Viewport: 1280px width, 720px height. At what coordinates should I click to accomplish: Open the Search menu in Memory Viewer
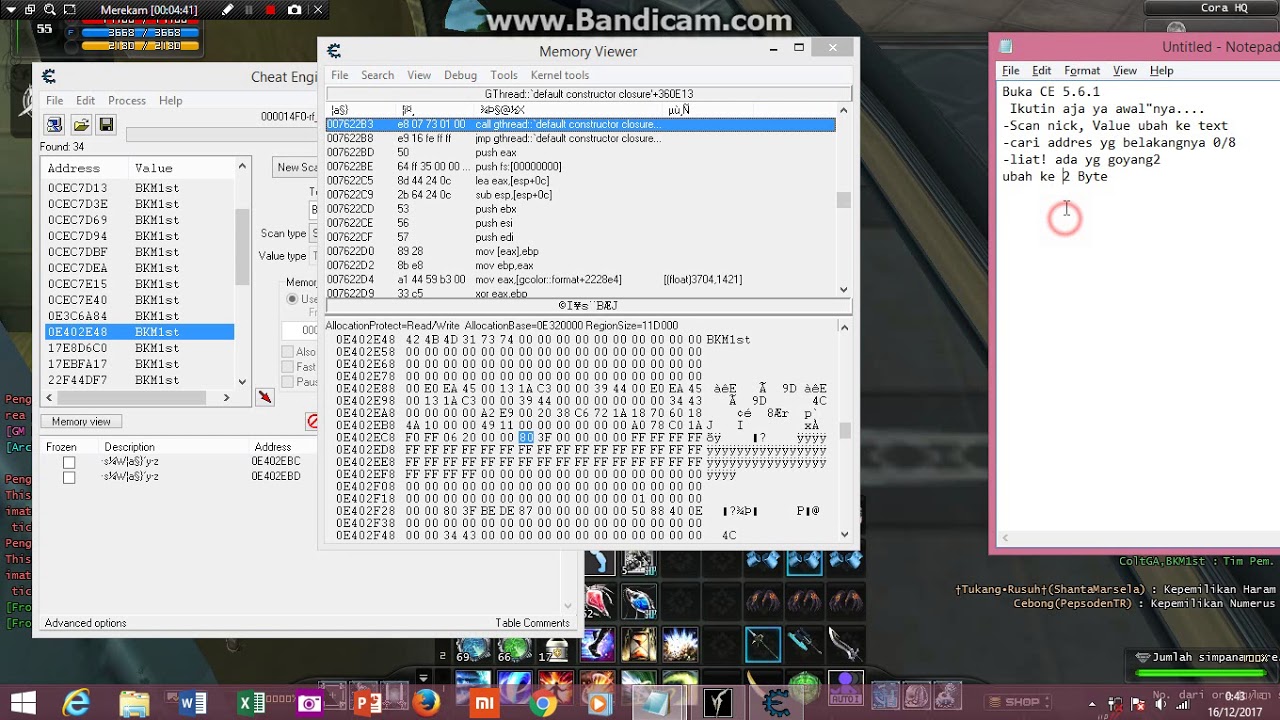coord(377,75)
